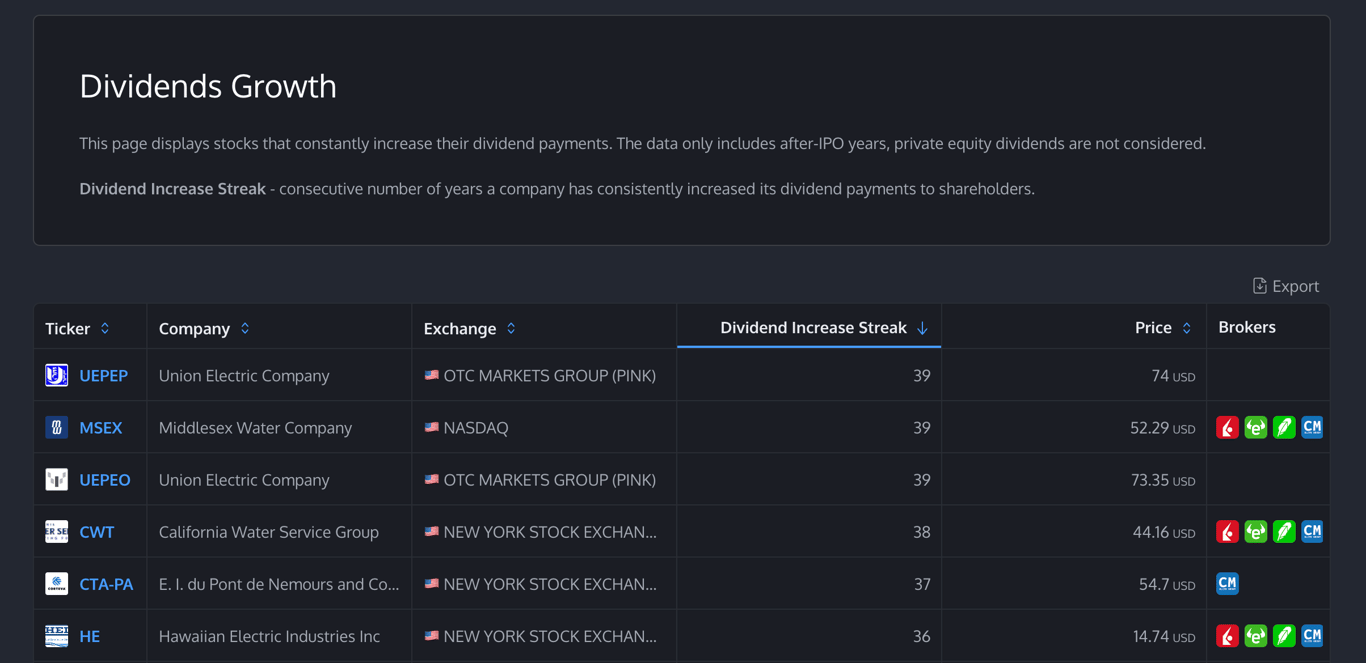This screenshot has width=1366, height=663.
Task: Click the Brokers column header
Action: [x=1246, y=327]
